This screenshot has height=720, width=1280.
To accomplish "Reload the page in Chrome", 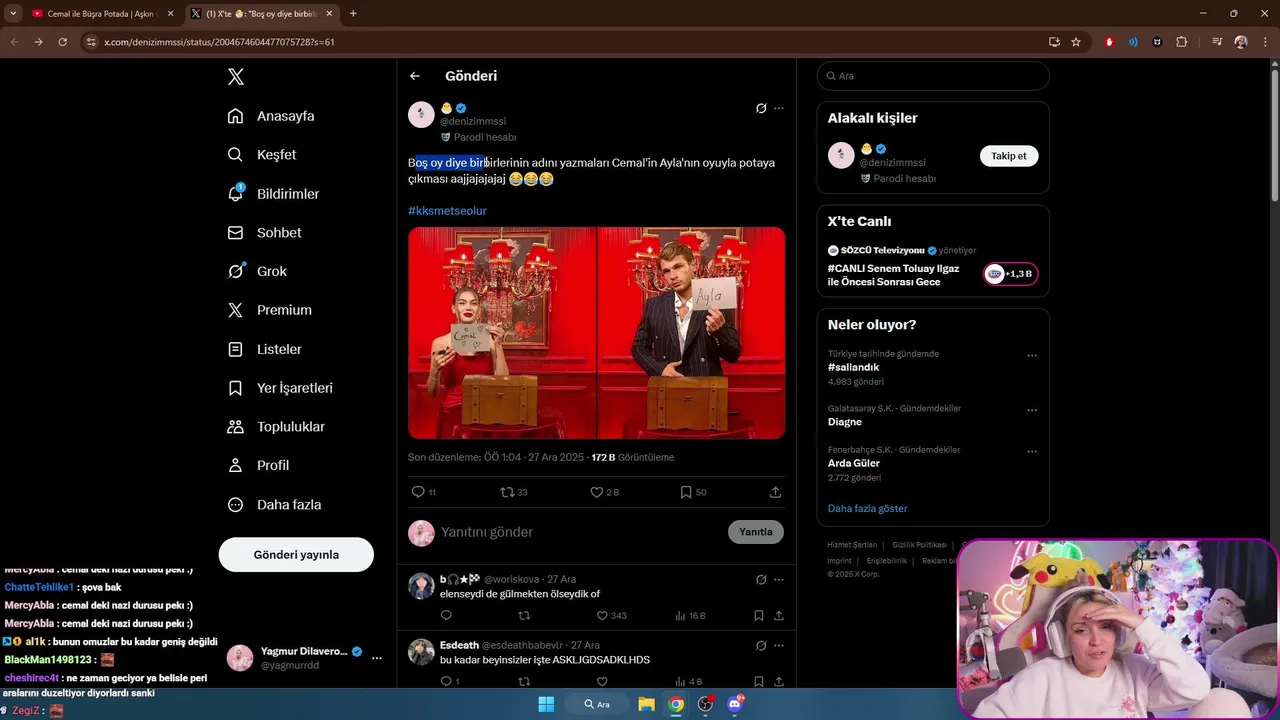I will (x=62, y=42).
